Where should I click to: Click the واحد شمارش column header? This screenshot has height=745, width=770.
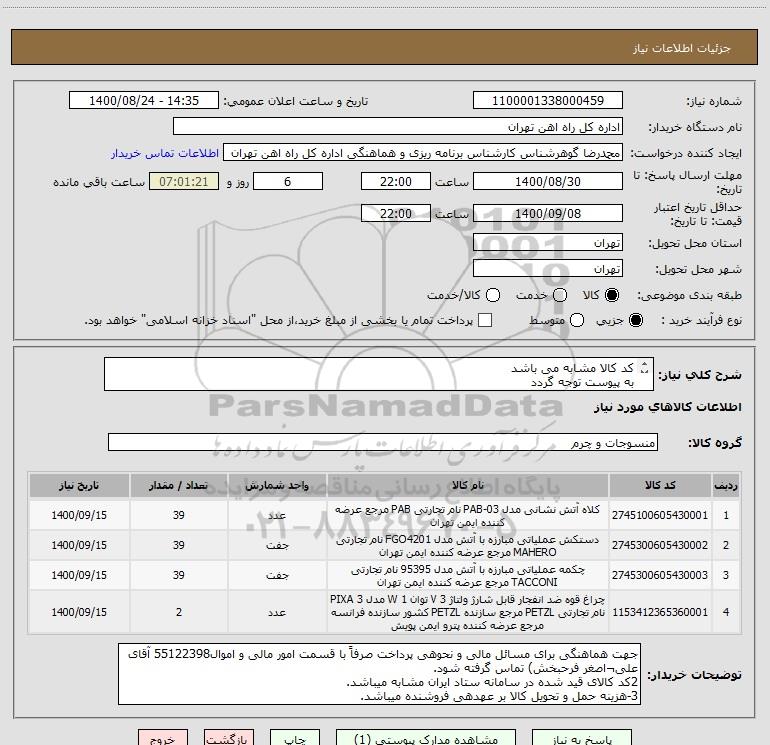click(277, 485)
